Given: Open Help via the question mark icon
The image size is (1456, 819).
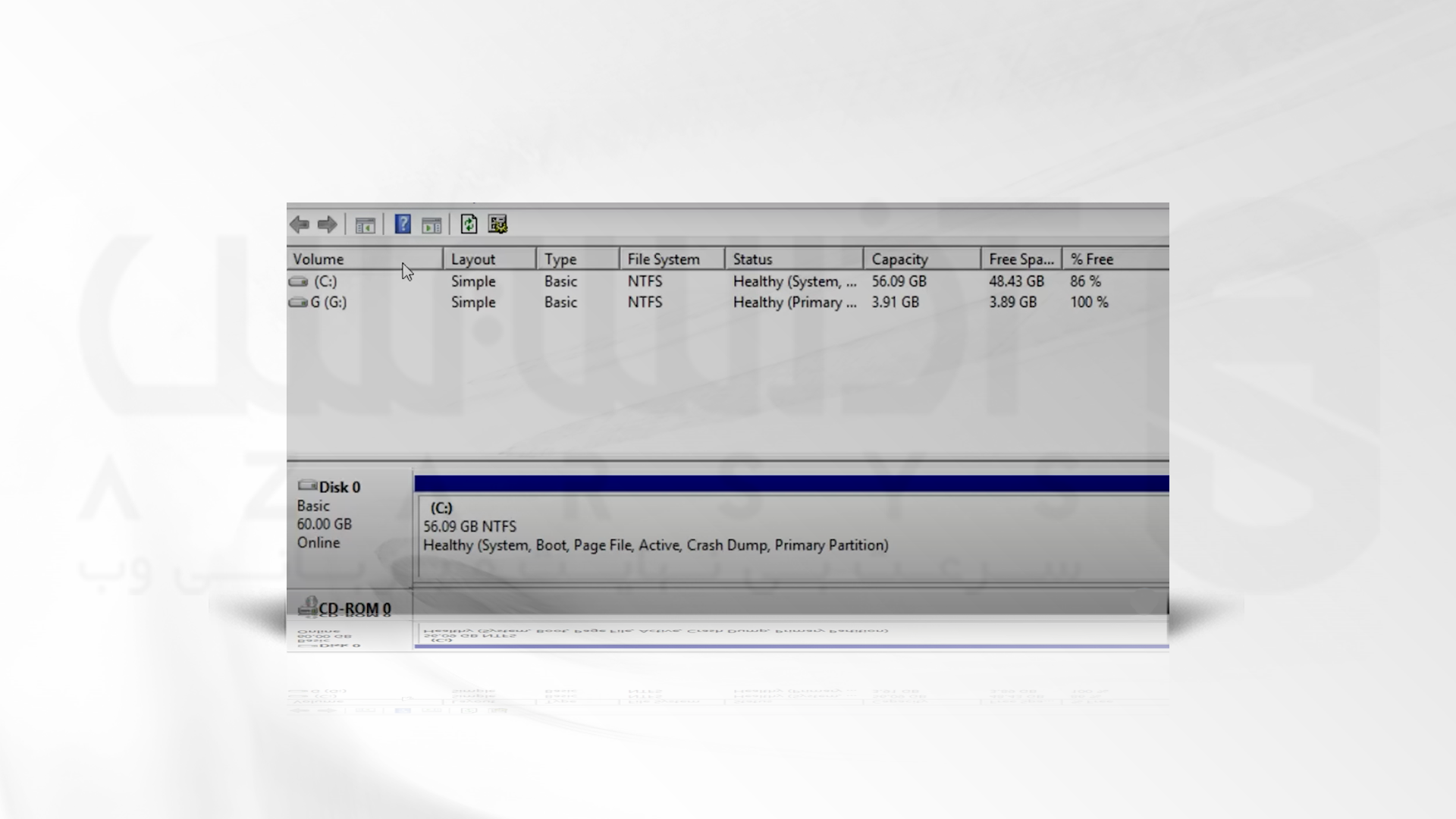Looking at the screenshot, I should coord(403,224).
